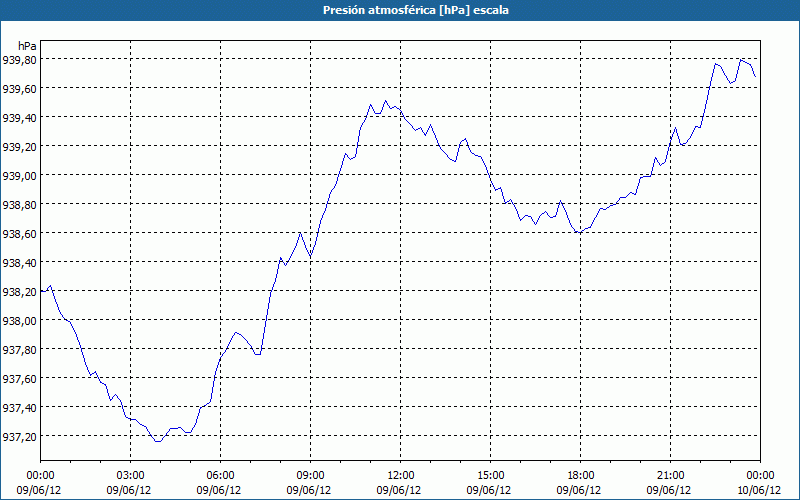Click the 15:00 time axis label
Viewport: 800px width, 500px height.
pos(491,476)
